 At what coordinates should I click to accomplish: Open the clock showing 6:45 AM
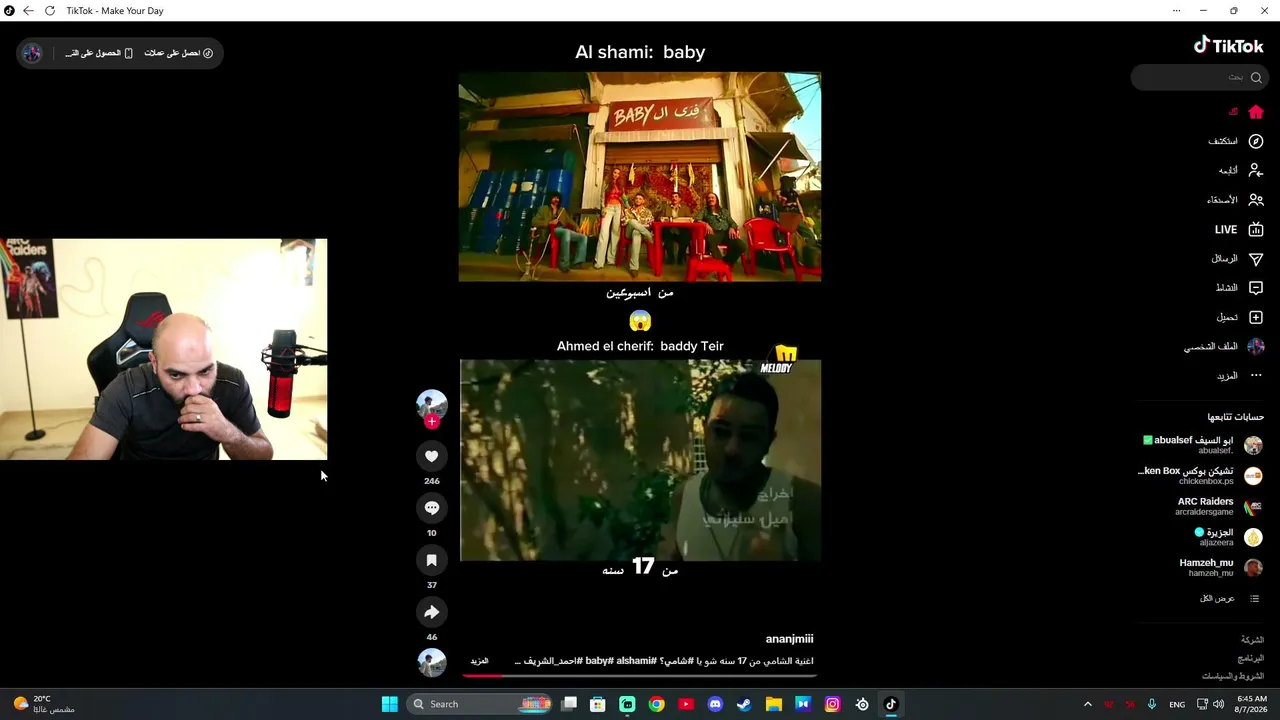pos(1252,704)
